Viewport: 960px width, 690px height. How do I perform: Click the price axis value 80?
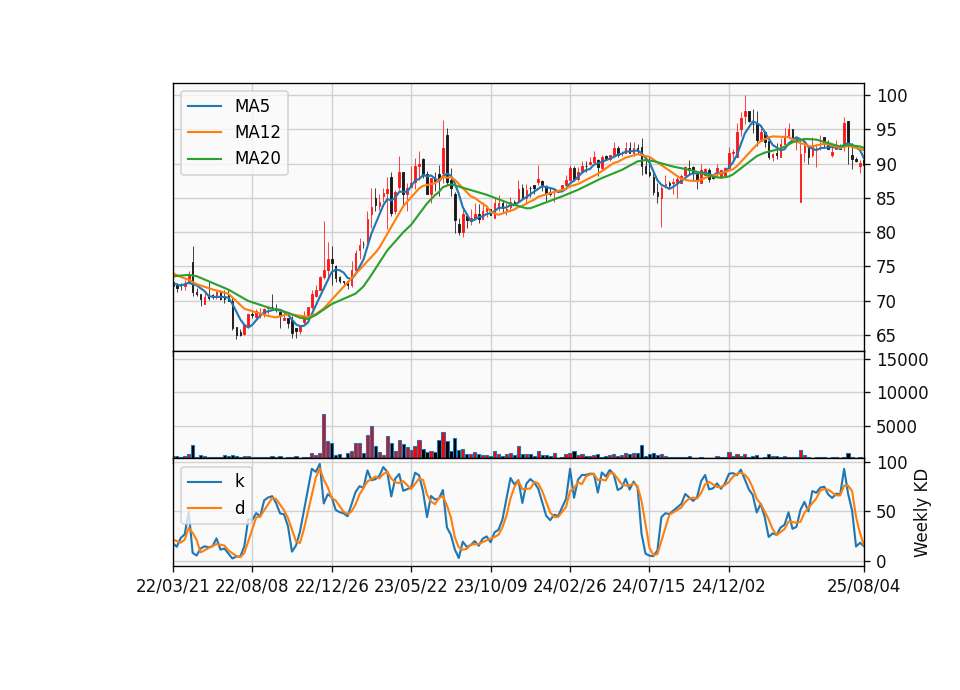887,233
